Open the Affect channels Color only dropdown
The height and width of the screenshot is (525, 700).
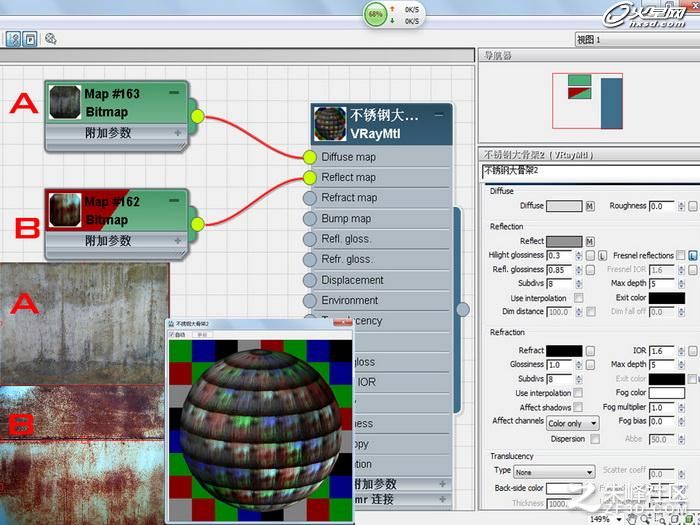[x=573, y=423]
